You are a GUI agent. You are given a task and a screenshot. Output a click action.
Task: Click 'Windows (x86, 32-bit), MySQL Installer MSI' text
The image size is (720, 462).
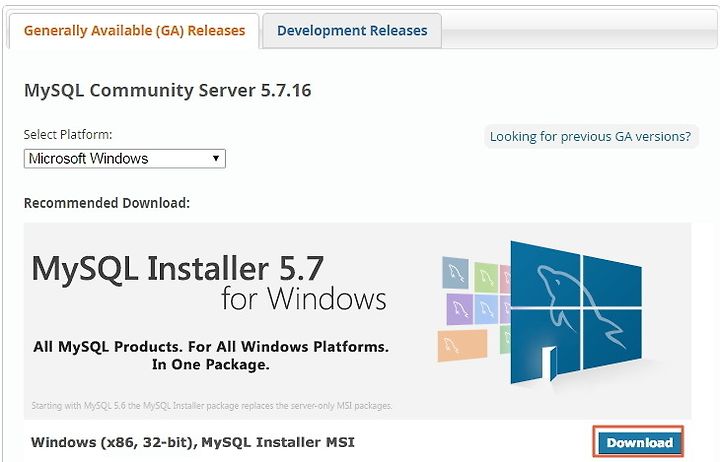coord(193,442)
